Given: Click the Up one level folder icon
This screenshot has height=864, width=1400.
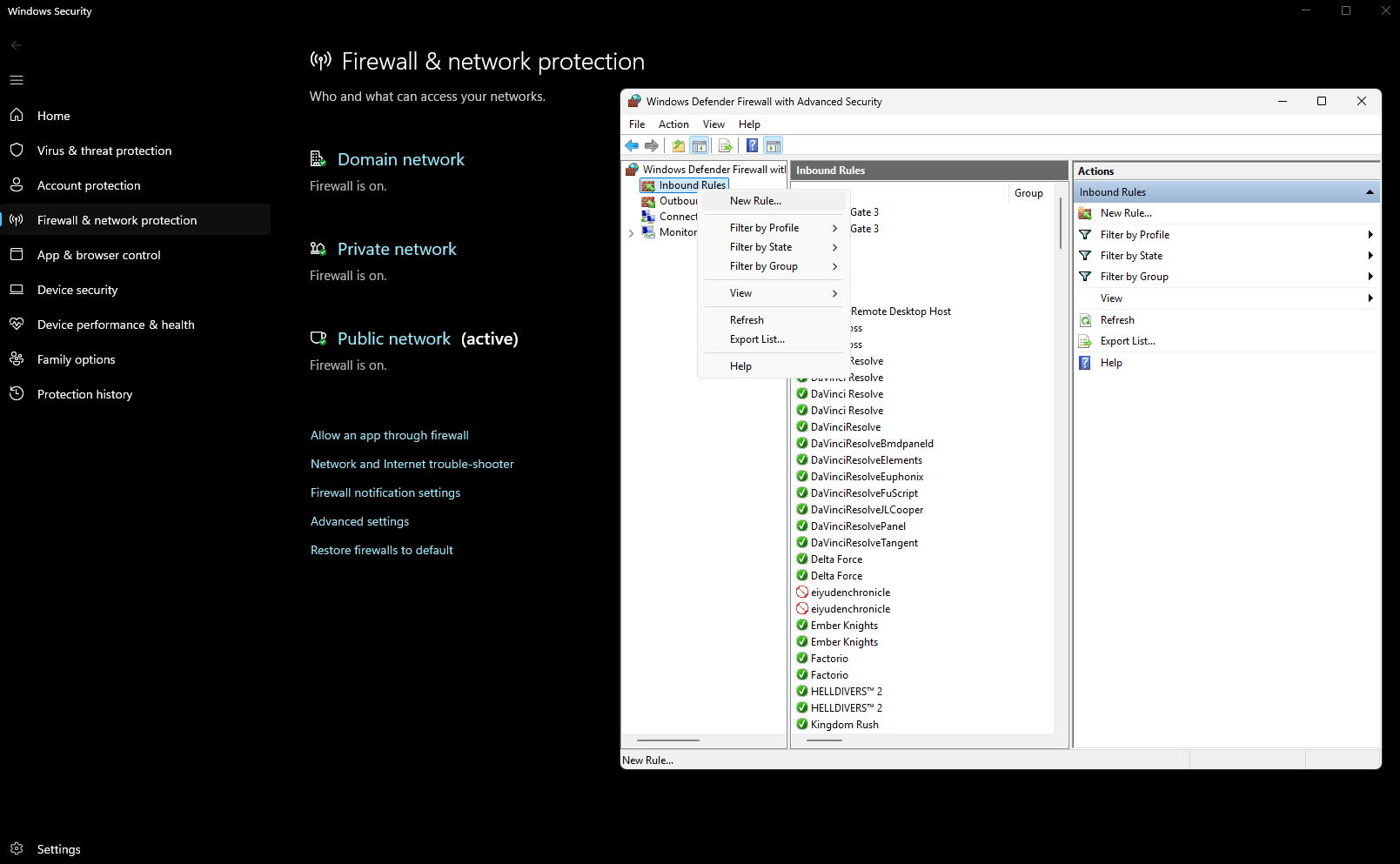Looking at the screenshot, I should coord(678,146).
